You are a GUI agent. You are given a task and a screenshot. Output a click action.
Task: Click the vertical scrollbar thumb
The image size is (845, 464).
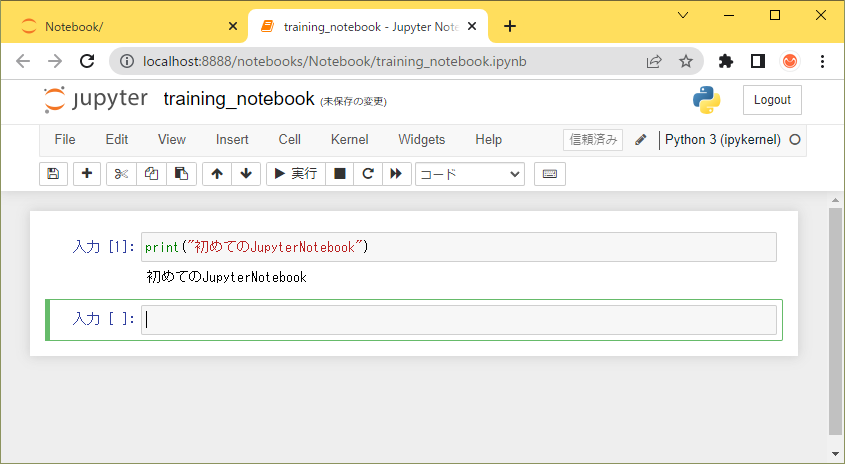coord(835,321)
